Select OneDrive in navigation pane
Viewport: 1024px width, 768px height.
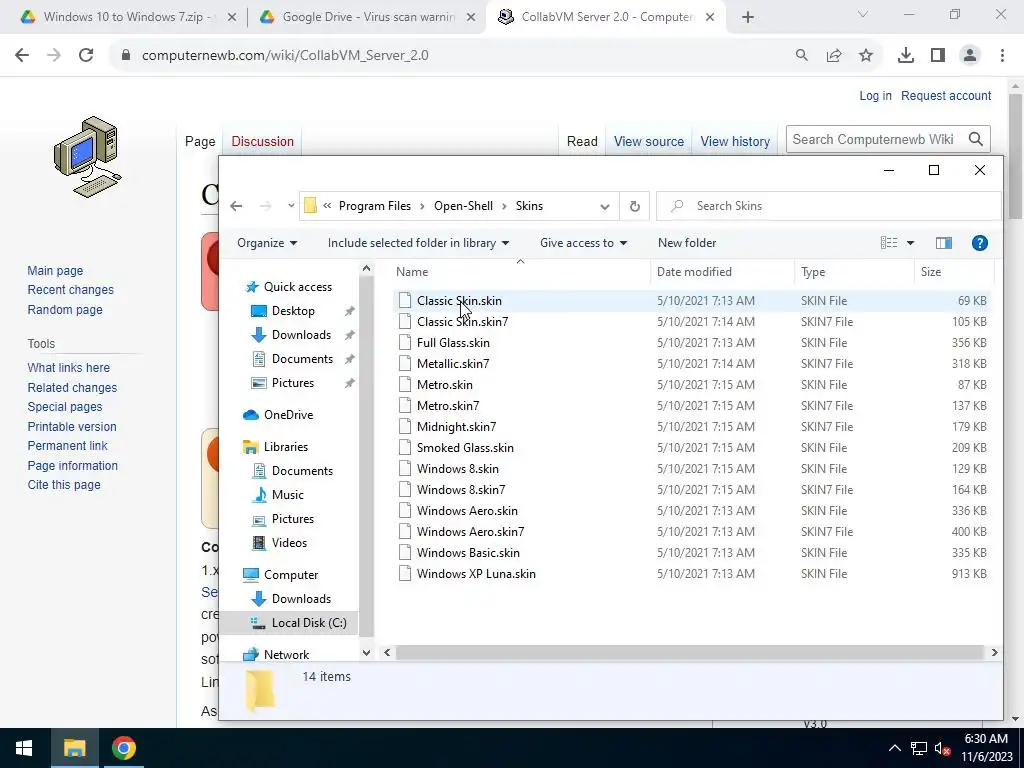[288, 415]
